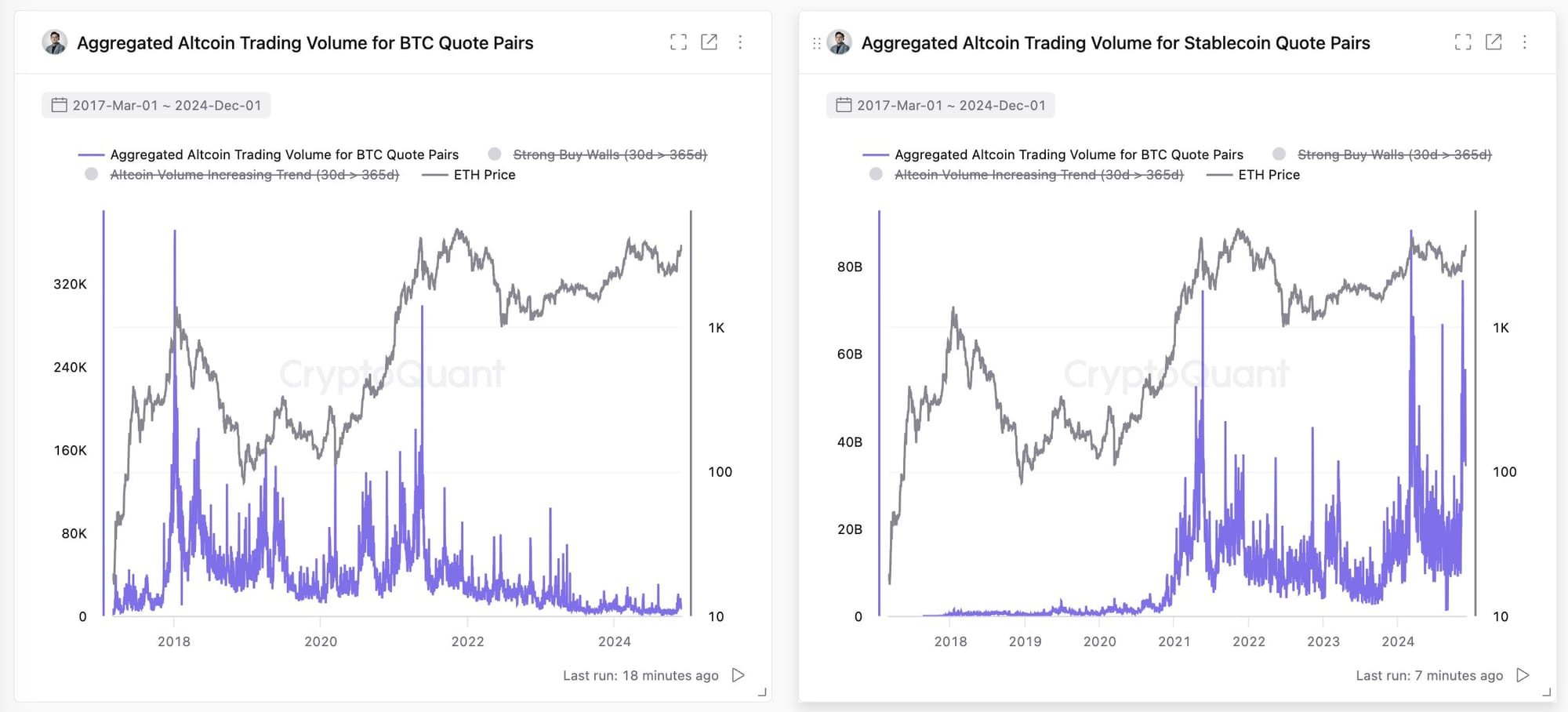This screenshot has height=712, width=1568.
Task: Hide the ETH Price line on the BTC chart
Action: coord(484,174)
